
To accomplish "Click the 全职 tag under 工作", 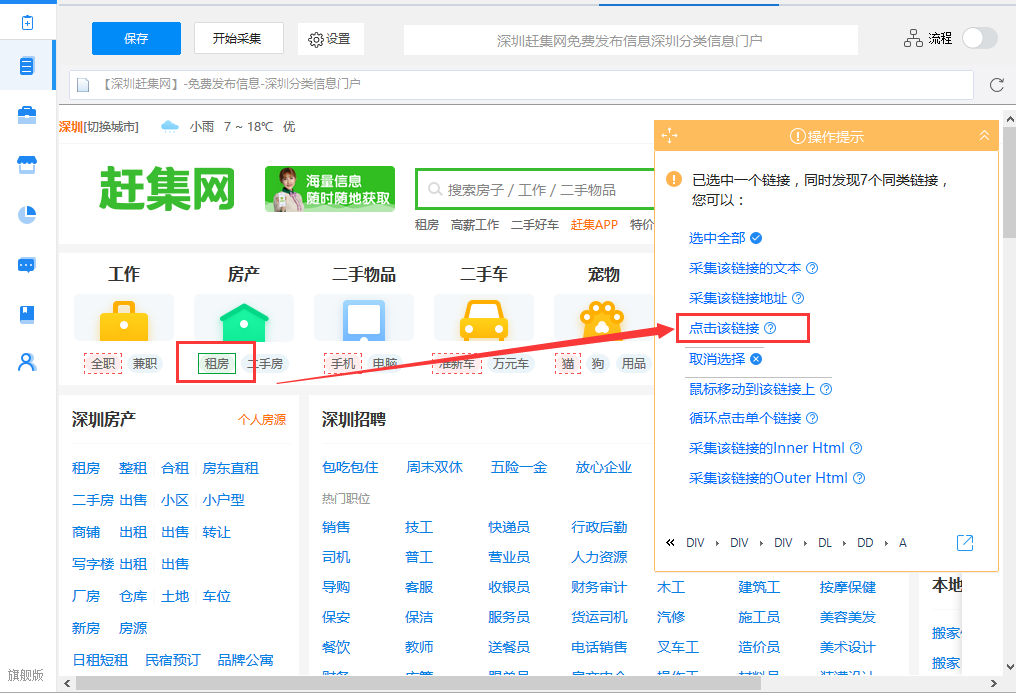I will coord(103,363).
